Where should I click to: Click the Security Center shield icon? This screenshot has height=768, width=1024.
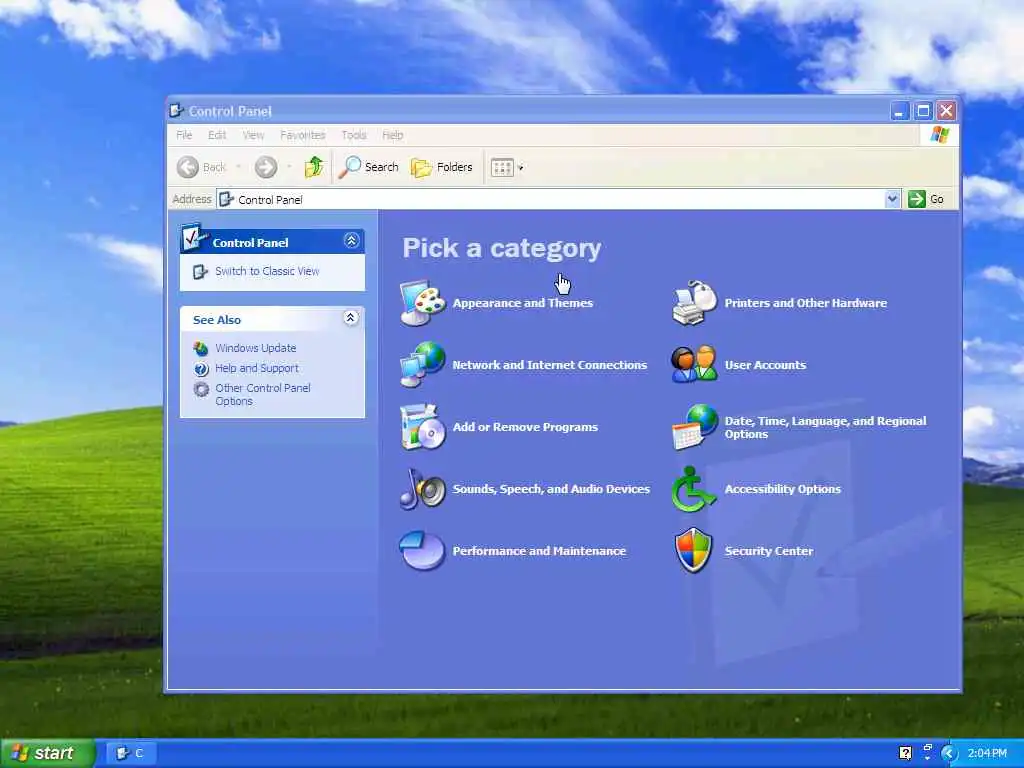tap(693, 551)
